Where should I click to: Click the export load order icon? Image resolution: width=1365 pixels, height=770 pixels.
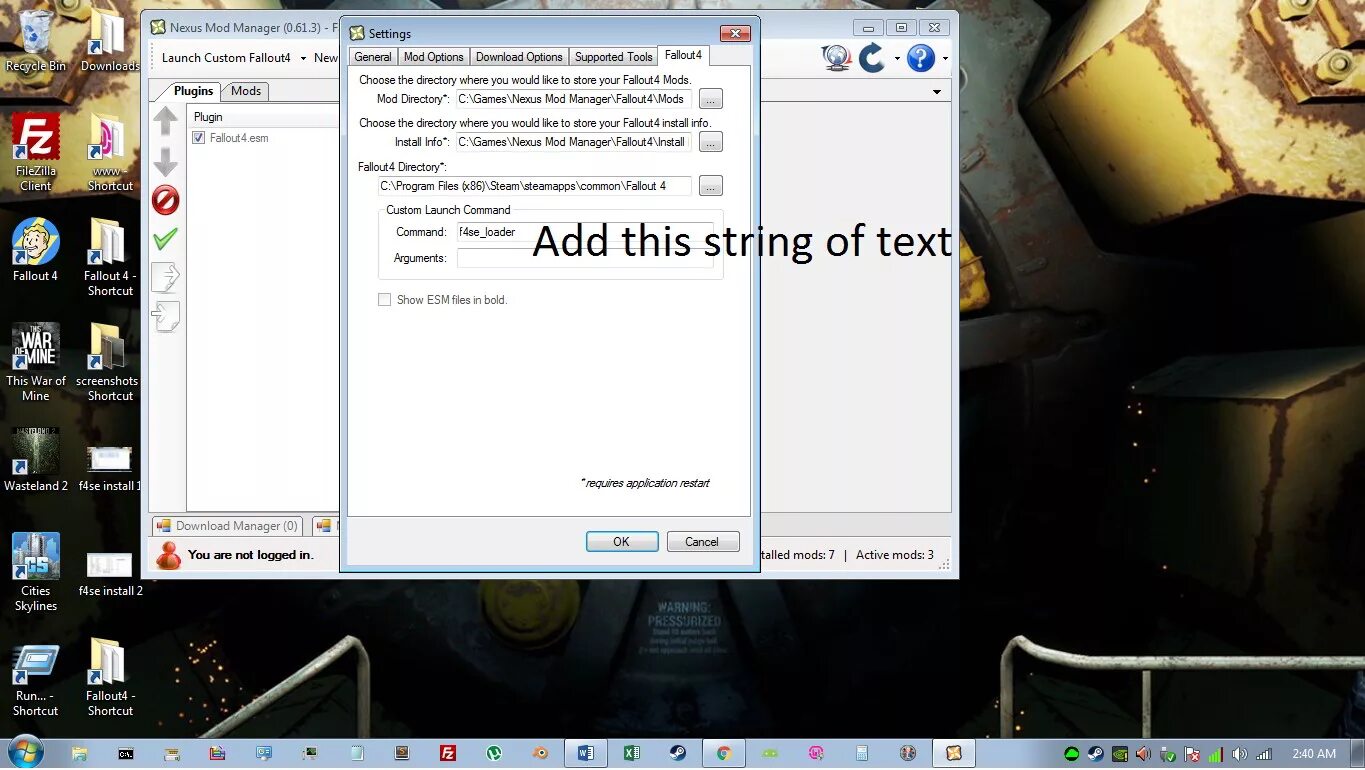coord(166,277)
